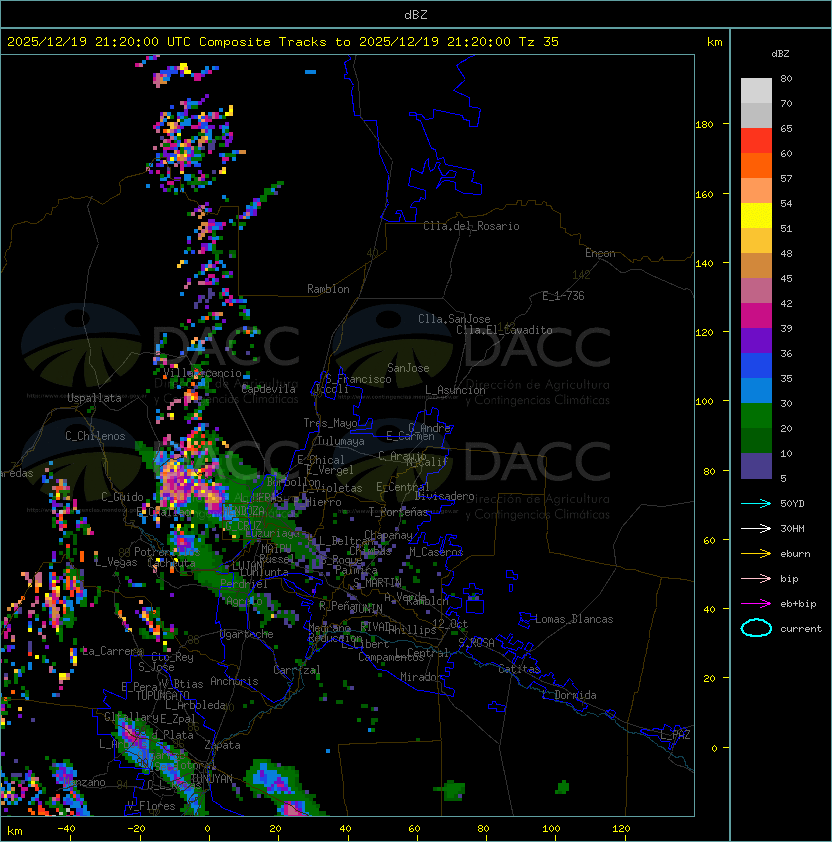Select the light gray swatch below 80 dBZ
Screen dimensions: 832x842
(x=756, y=90)
